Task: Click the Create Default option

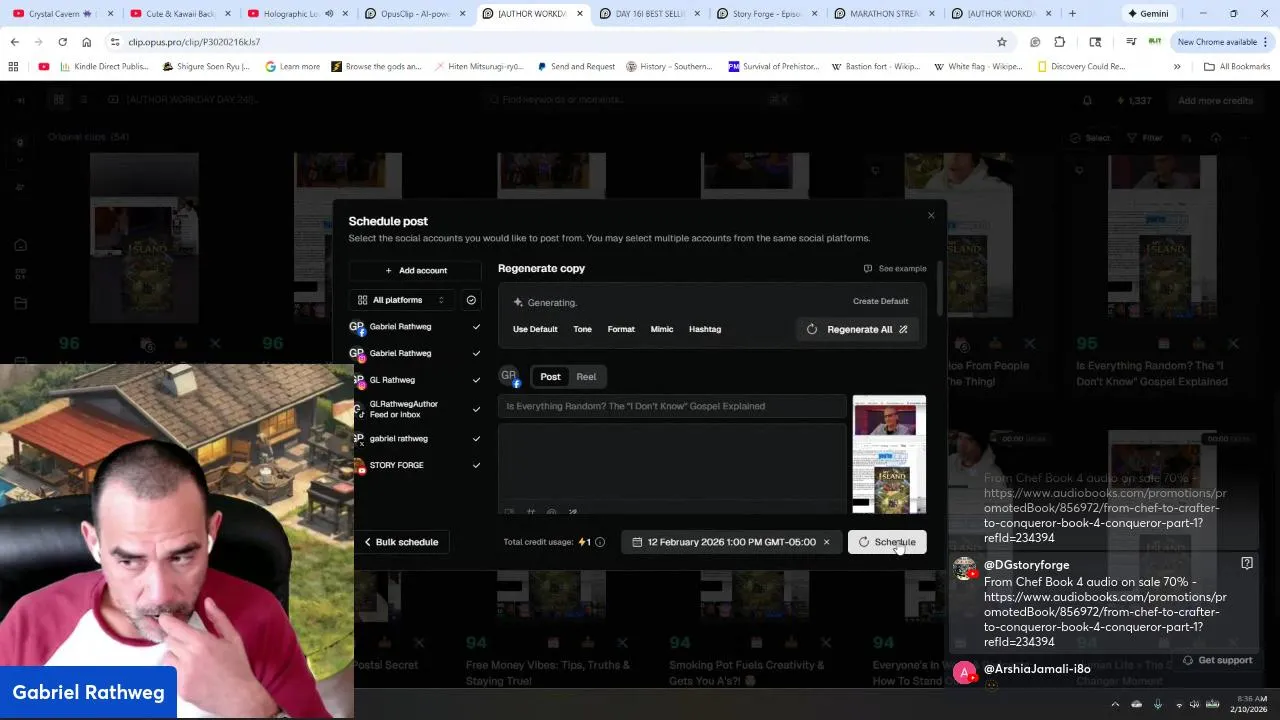Action: 880,301
